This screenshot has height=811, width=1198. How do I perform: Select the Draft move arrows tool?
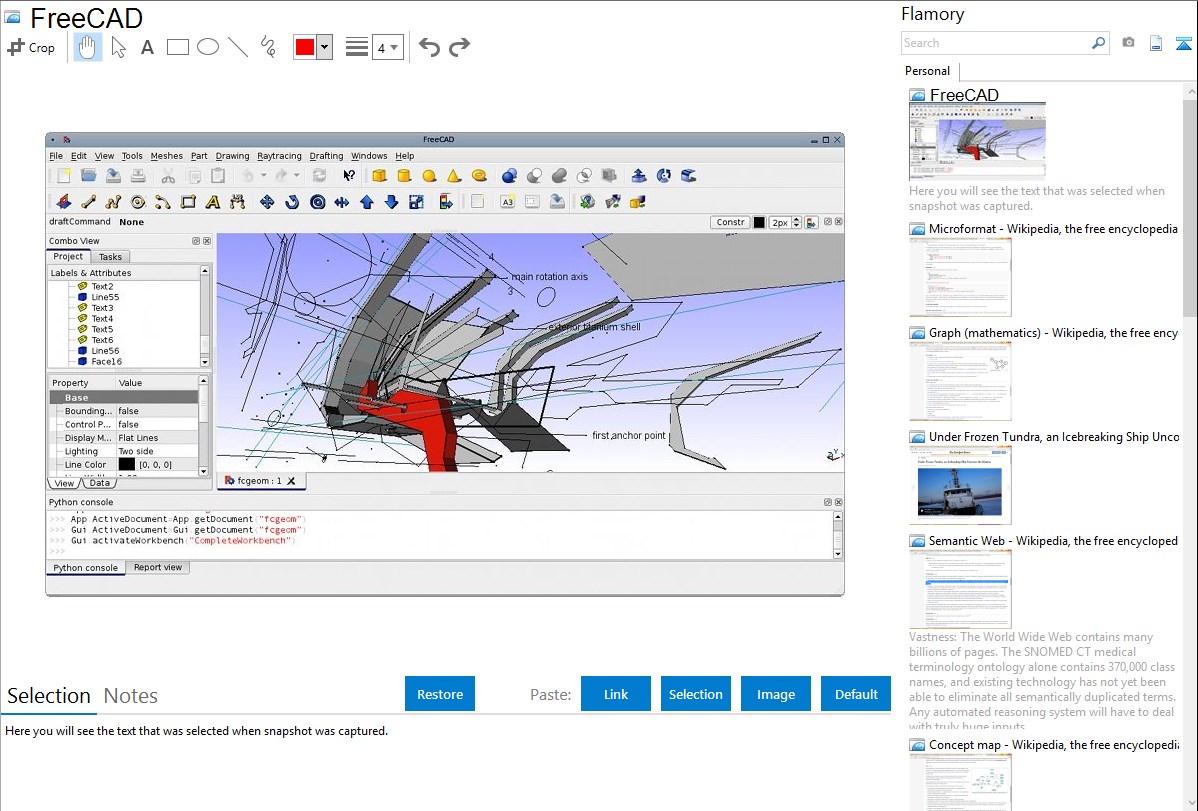tap(267, 202)
